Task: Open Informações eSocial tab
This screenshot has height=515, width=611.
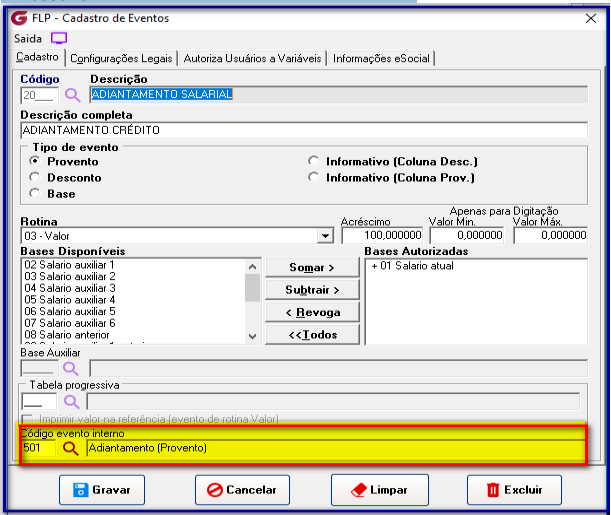Action: point(381,58)
